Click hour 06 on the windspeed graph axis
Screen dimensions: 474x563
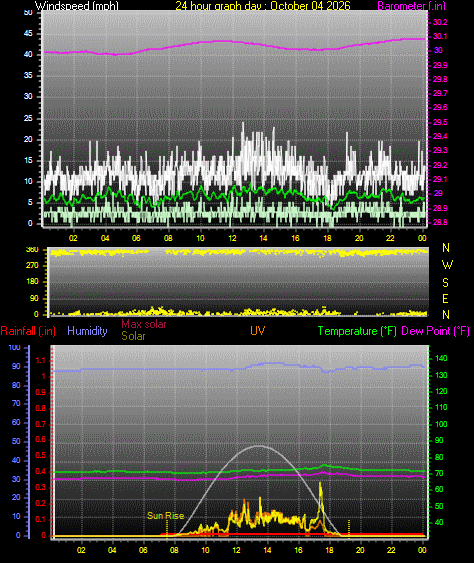pos(136,238)
